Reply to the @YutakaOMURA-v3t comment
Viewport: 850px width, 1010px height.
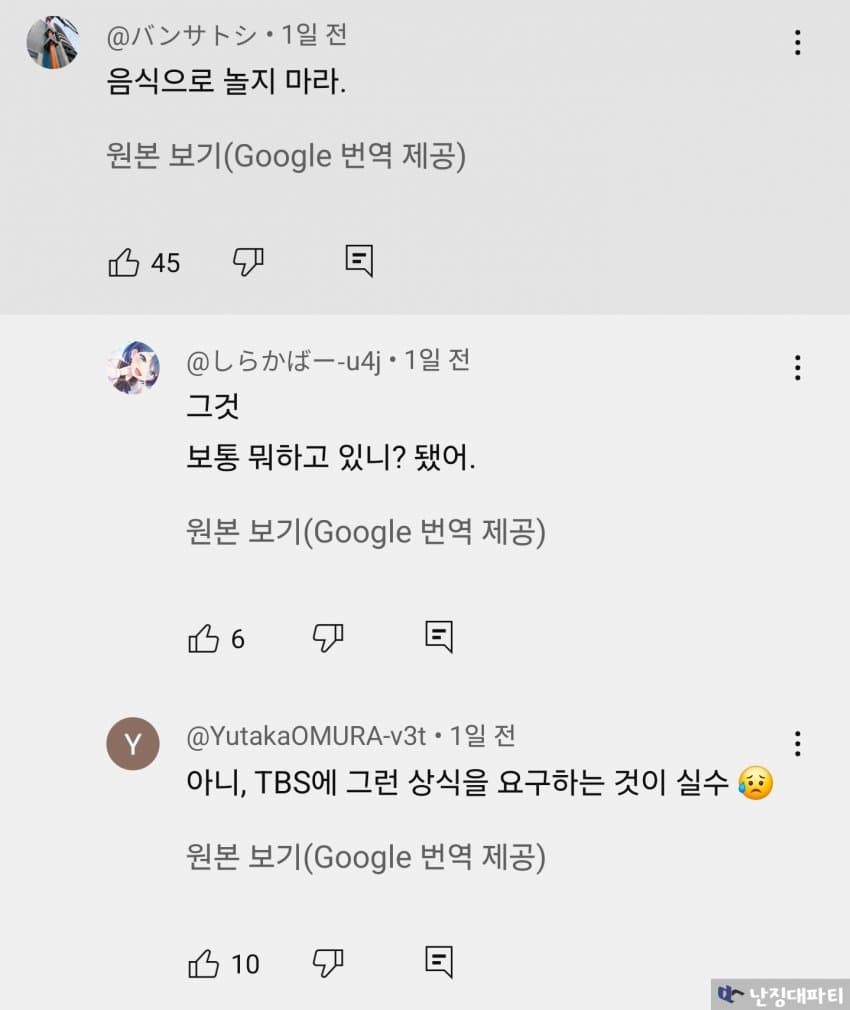pos(439,962)
